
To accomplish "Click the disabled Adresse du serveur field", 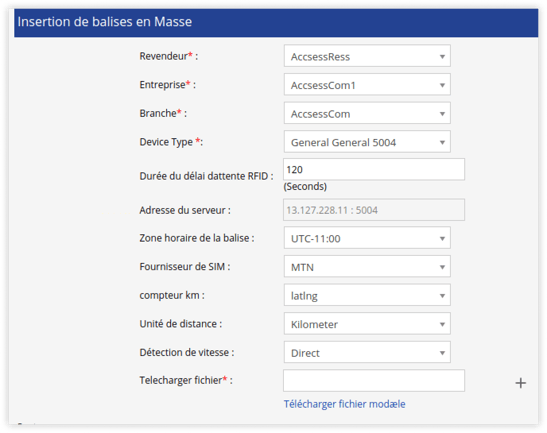I will 374,210.
